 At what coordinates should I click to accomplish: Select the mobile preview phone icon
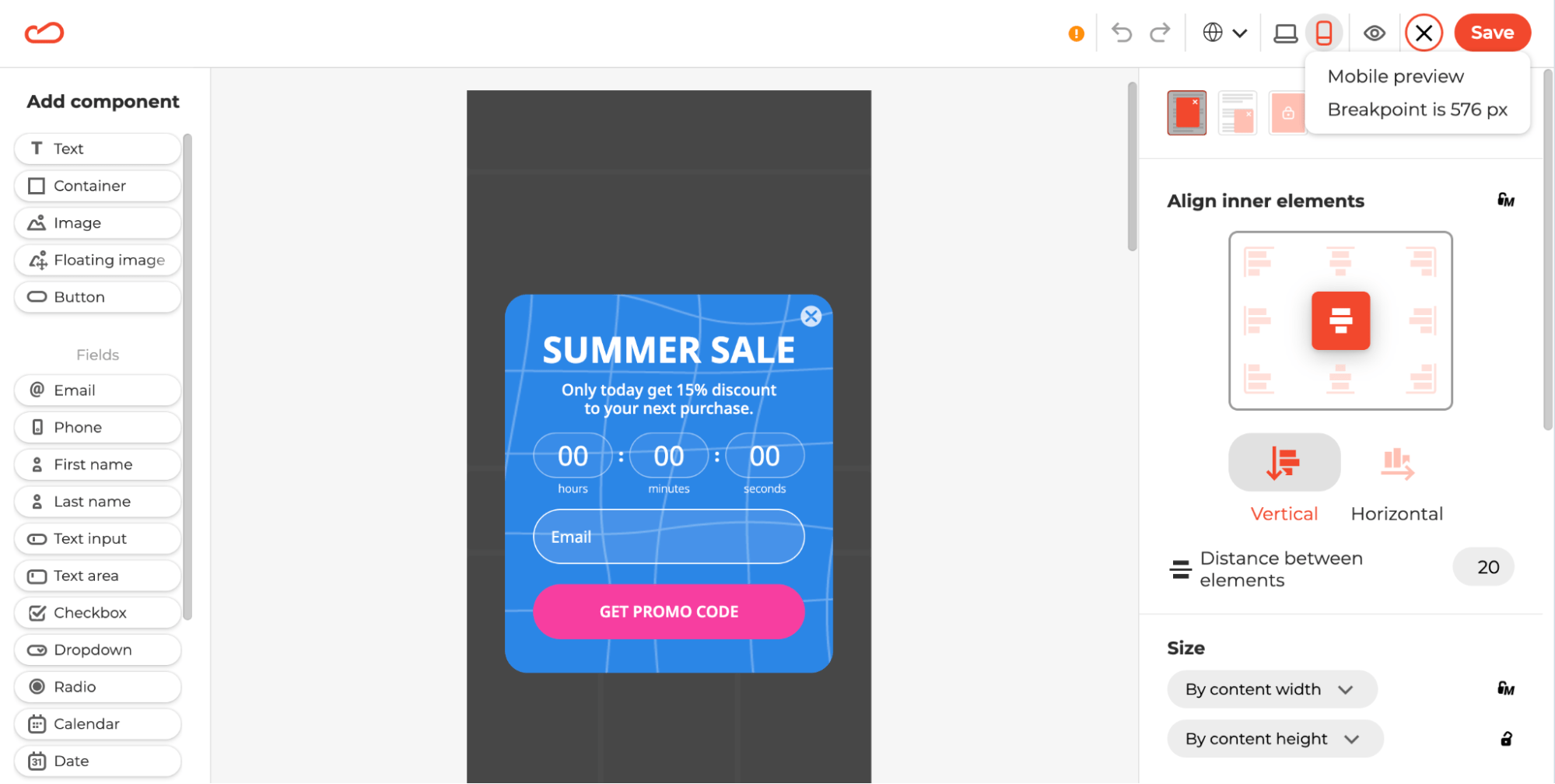coord(1323,33)
